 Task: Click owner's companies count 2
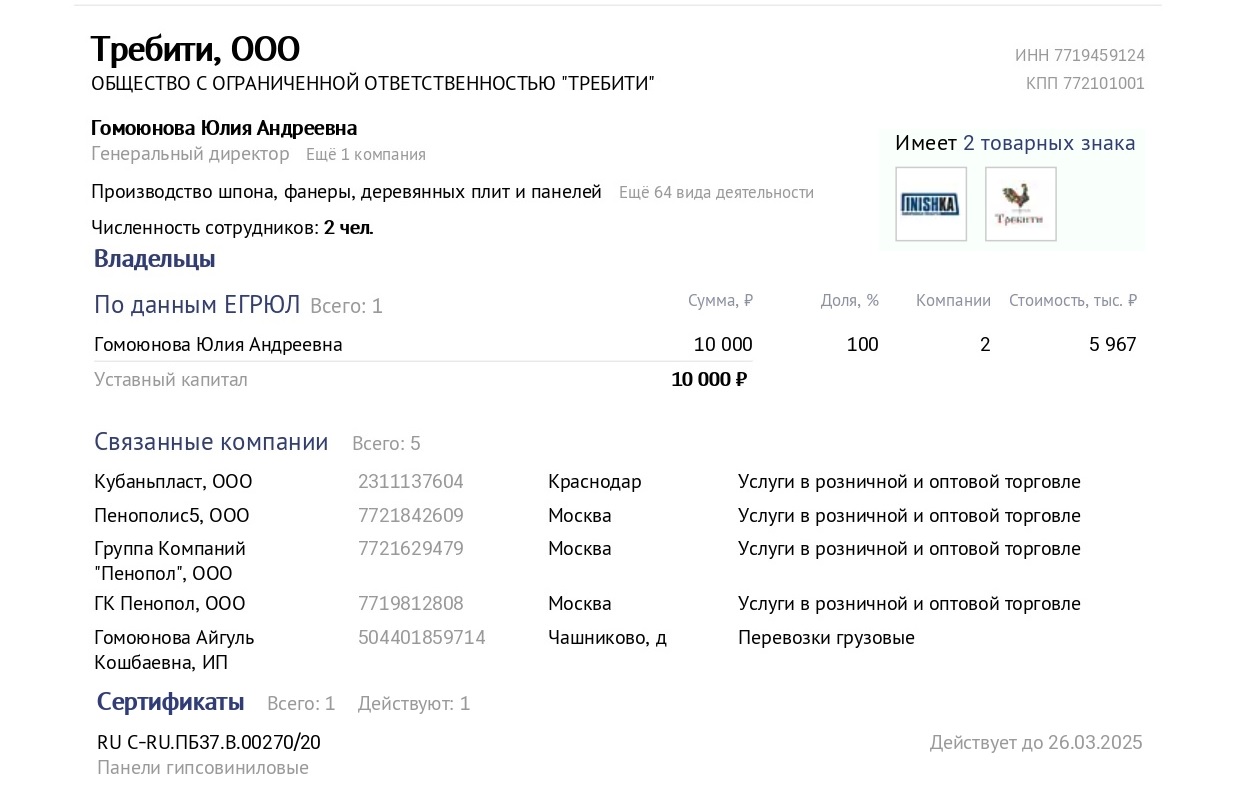[x=985, y=344]
